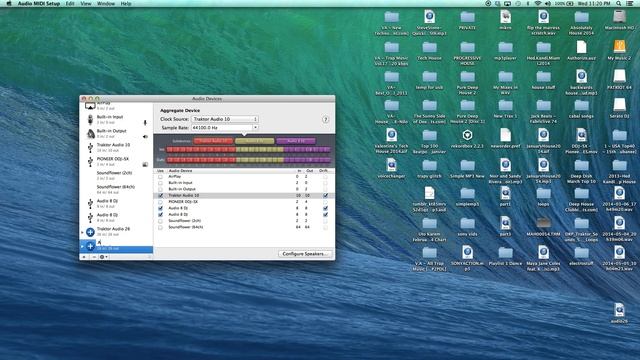Open the loops folder on desktop
Viewport: 640px width, 360px height.
[543, 193]
